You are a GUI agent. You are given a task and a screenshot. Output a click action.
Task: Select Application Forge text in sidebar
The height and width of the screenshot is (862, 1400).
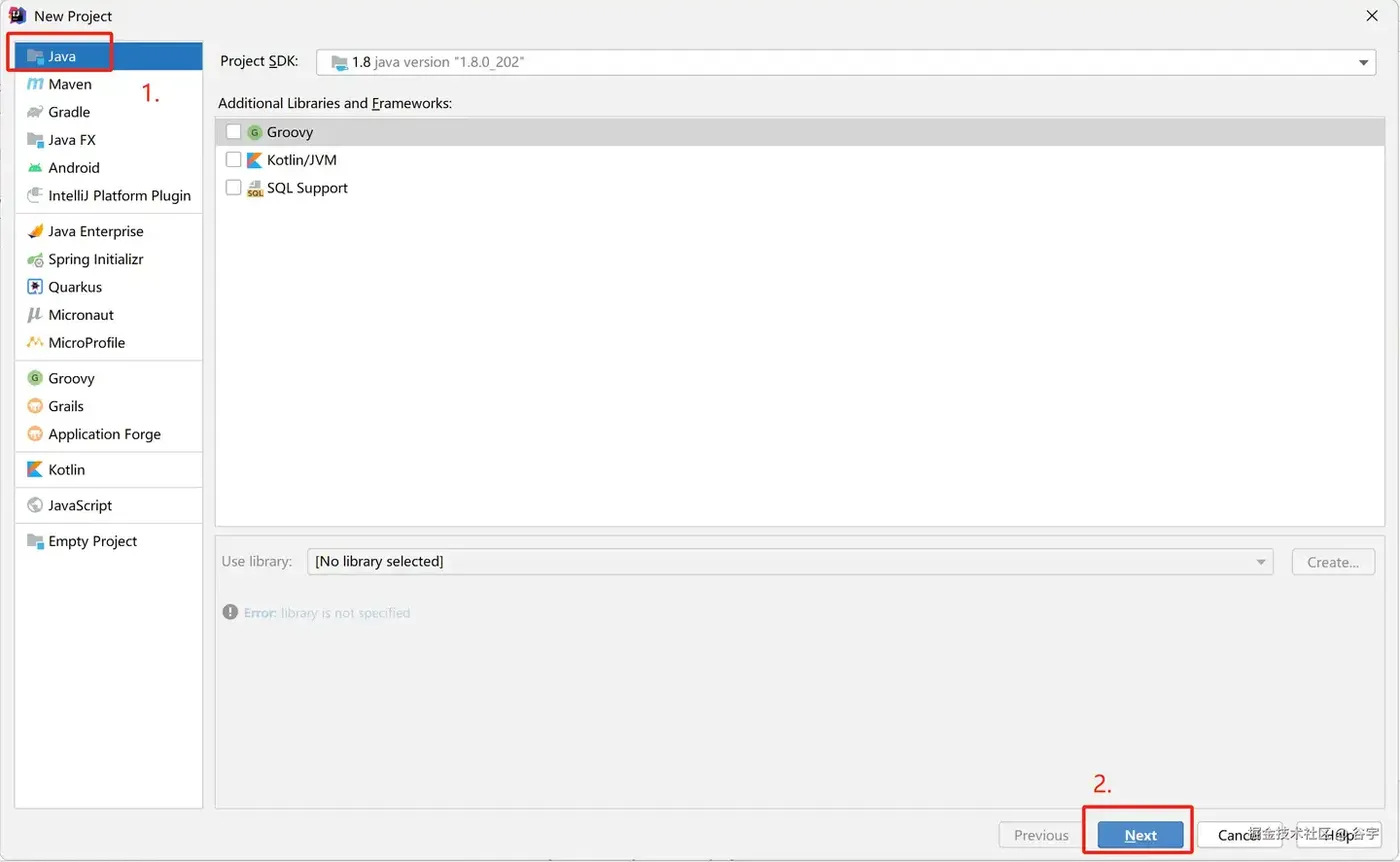pos(105,434)
